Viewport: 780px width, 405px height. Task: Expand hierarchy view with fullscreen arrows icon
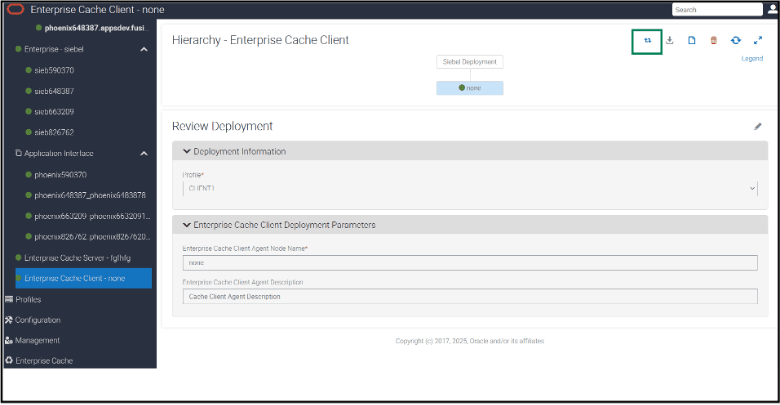(x=758, y=40)
